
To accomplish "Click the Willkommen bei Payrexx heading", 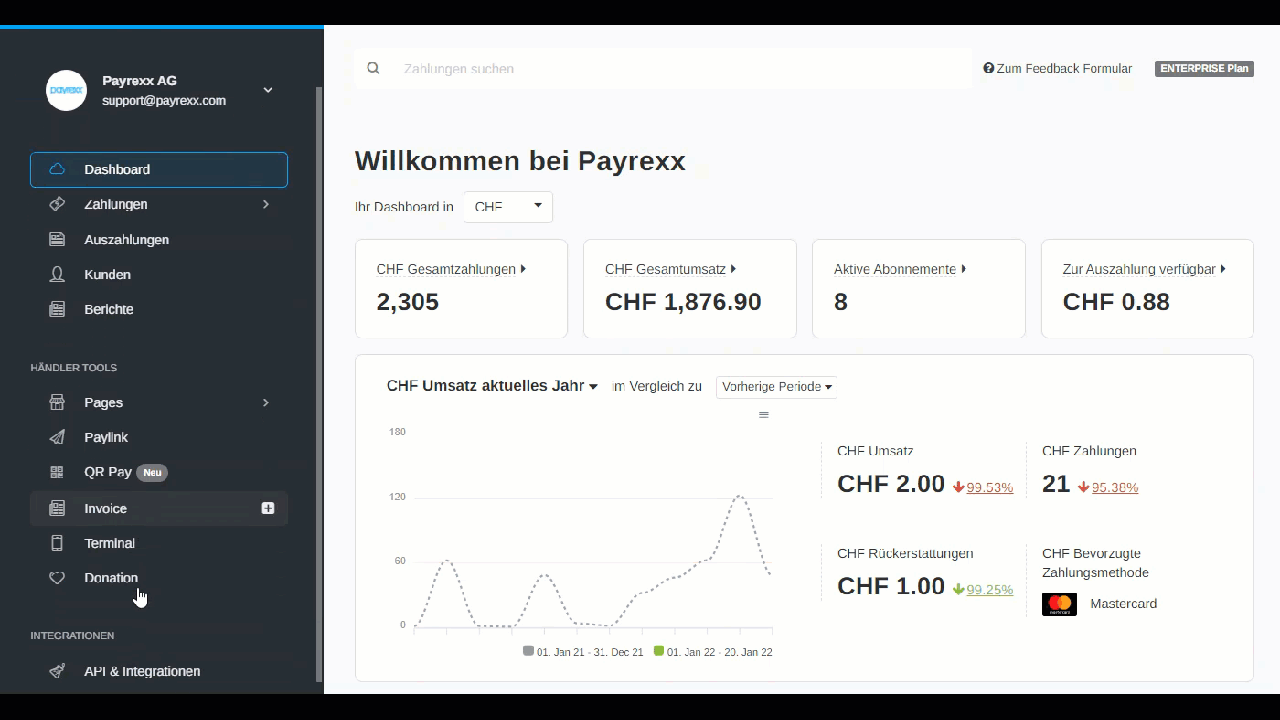I will [x=520, y=161].
